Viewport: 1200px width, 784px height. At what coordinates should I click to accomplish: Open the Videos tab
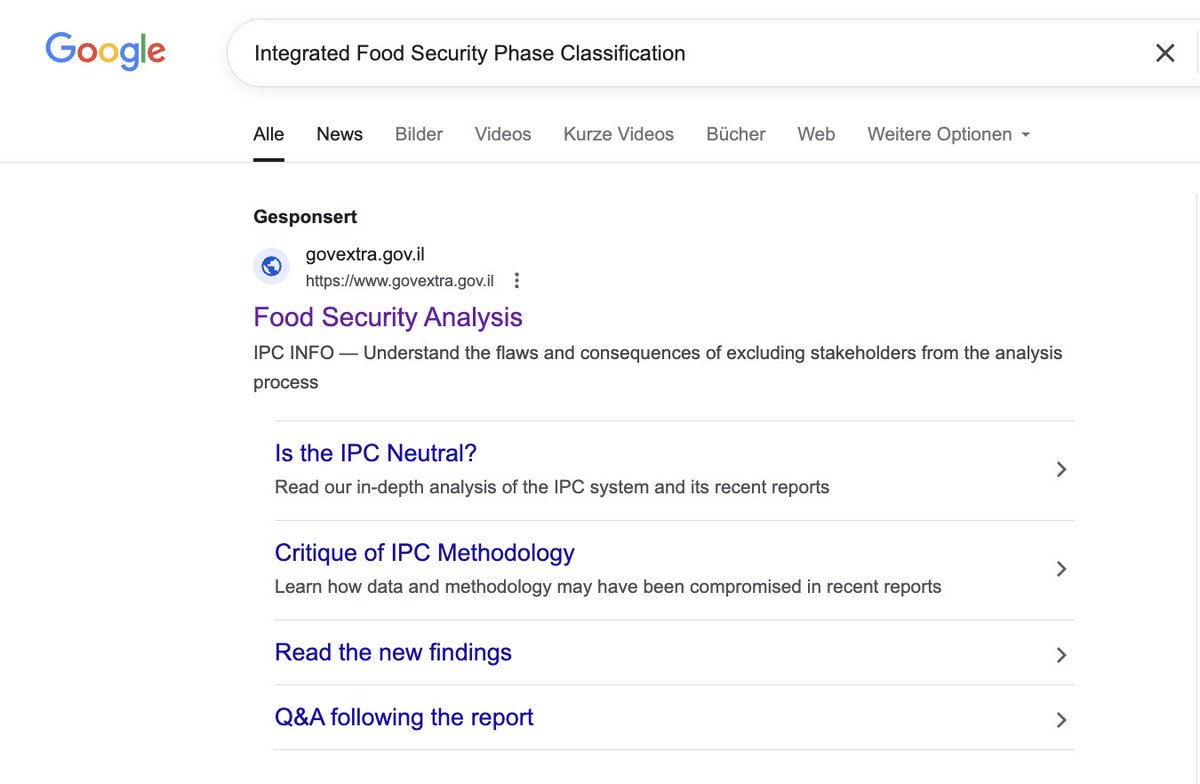pos(503,134)
